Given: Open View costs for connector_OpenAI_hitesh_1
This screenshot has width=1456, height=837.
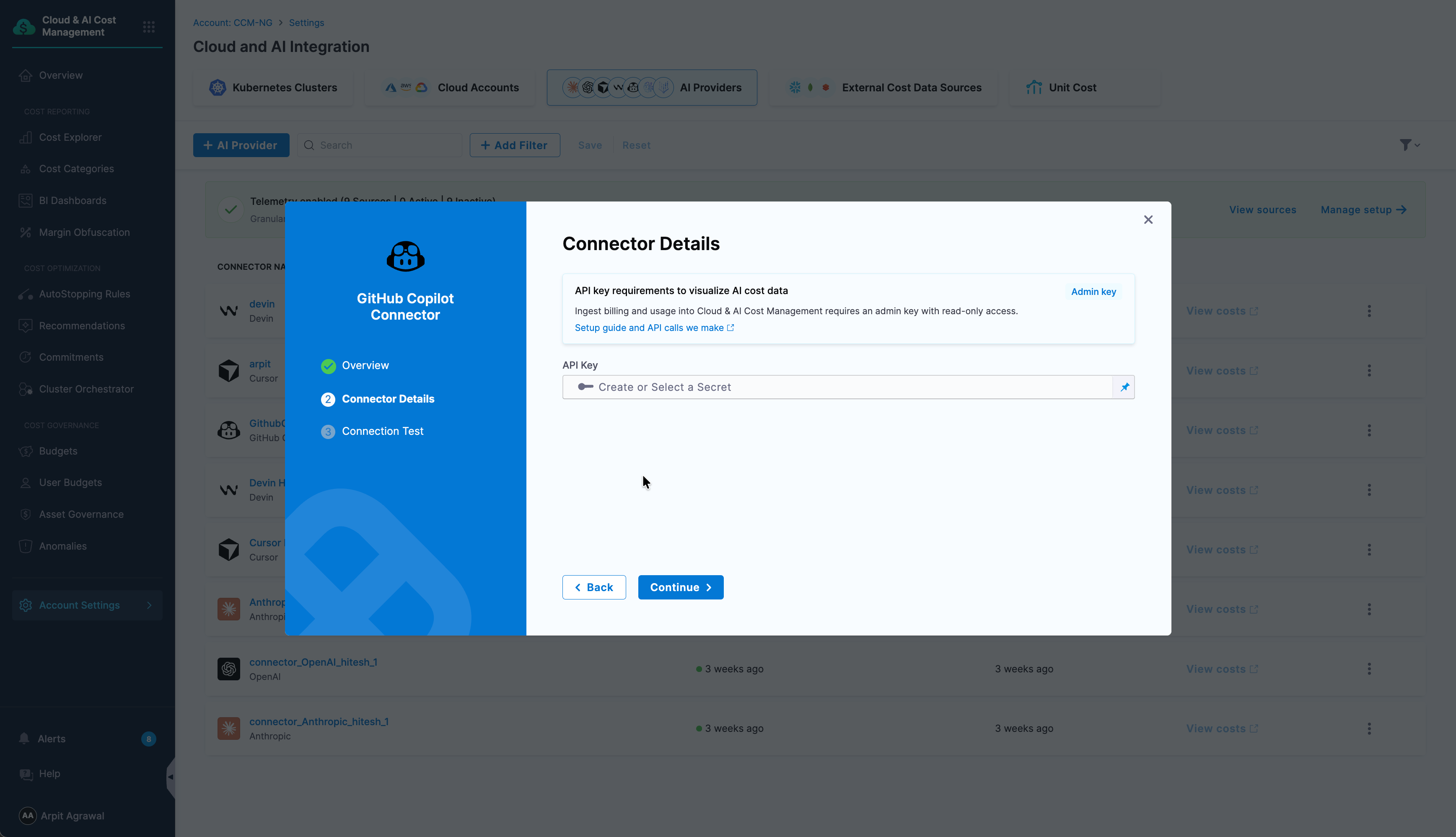Looking at the screenshot, I should pyautogui.click(x=1221, y=669).
